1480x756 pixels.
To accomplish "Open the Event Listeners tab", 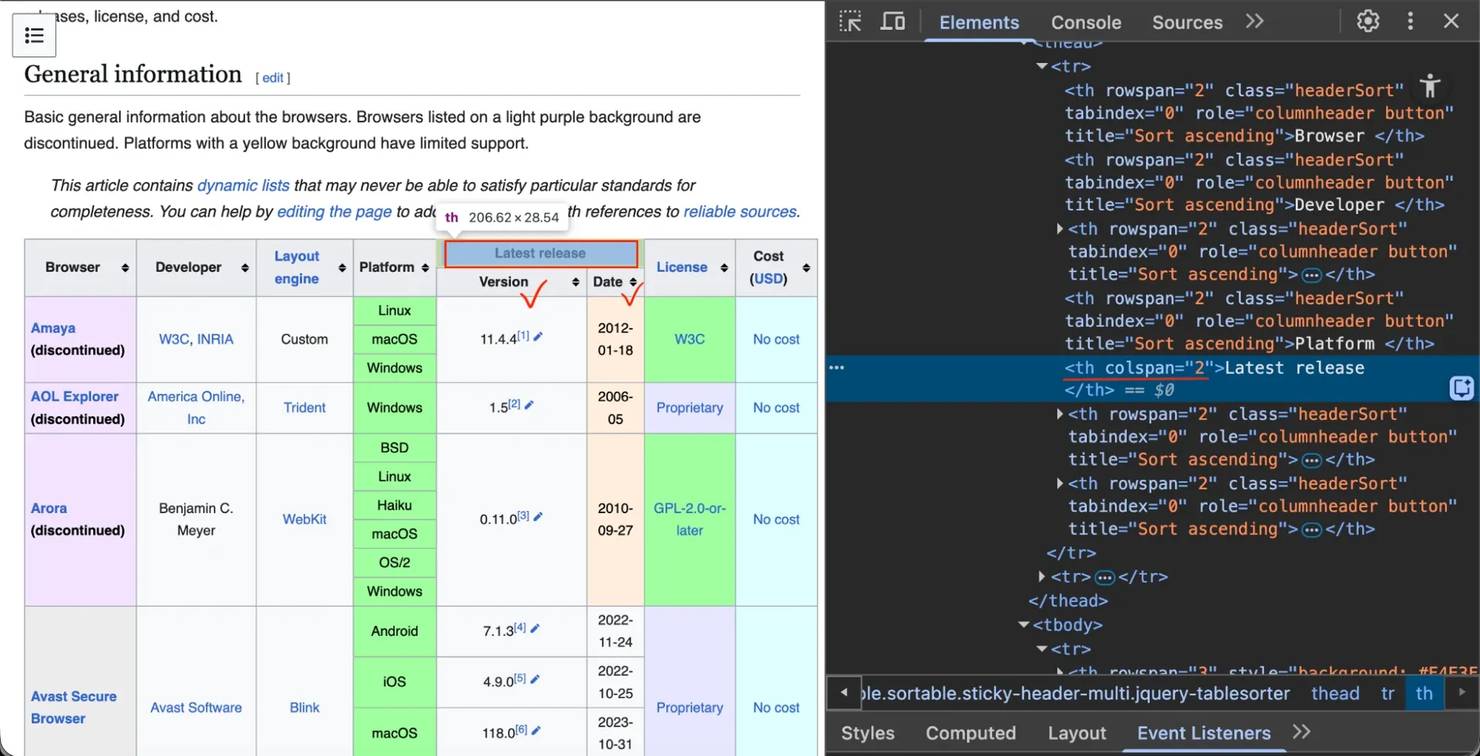I will pyautogui.click(x=1203, y=733).
